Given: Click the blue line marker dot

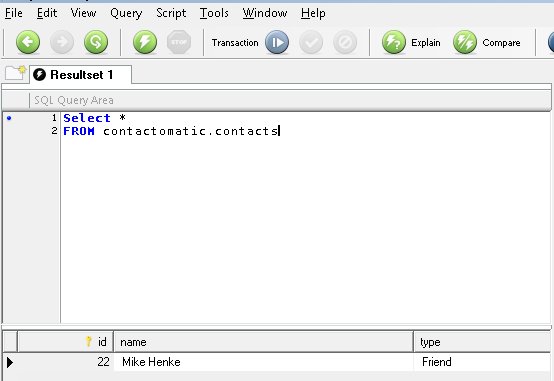Looking at the screenshot, I should tap(9, 118).
